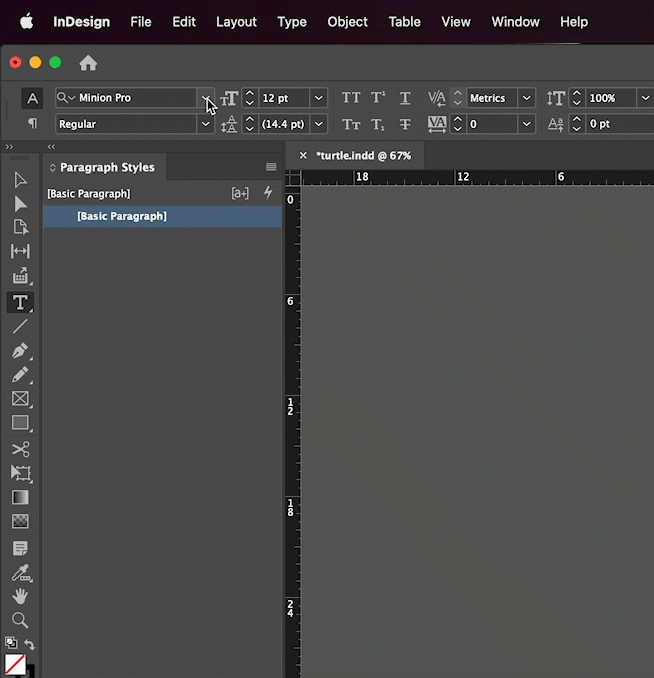Switch to Character Formatting Controls (A)
The width and height of the screenshot is (654, 678).
tap(32, 98)
